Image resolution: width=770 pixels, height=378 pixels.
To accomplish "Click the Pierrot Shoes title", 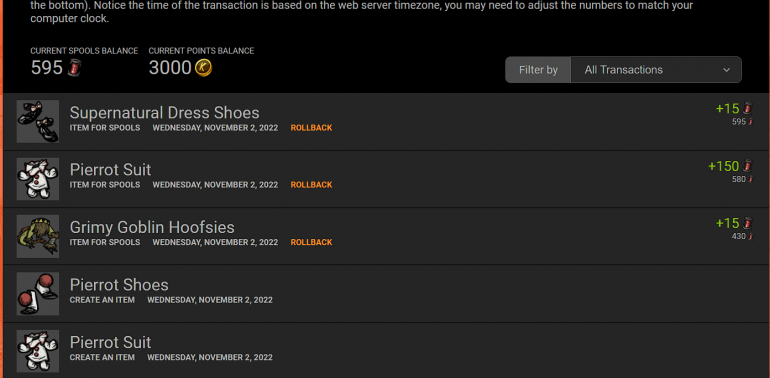I will pyautogui.click(x=119, y=285).
